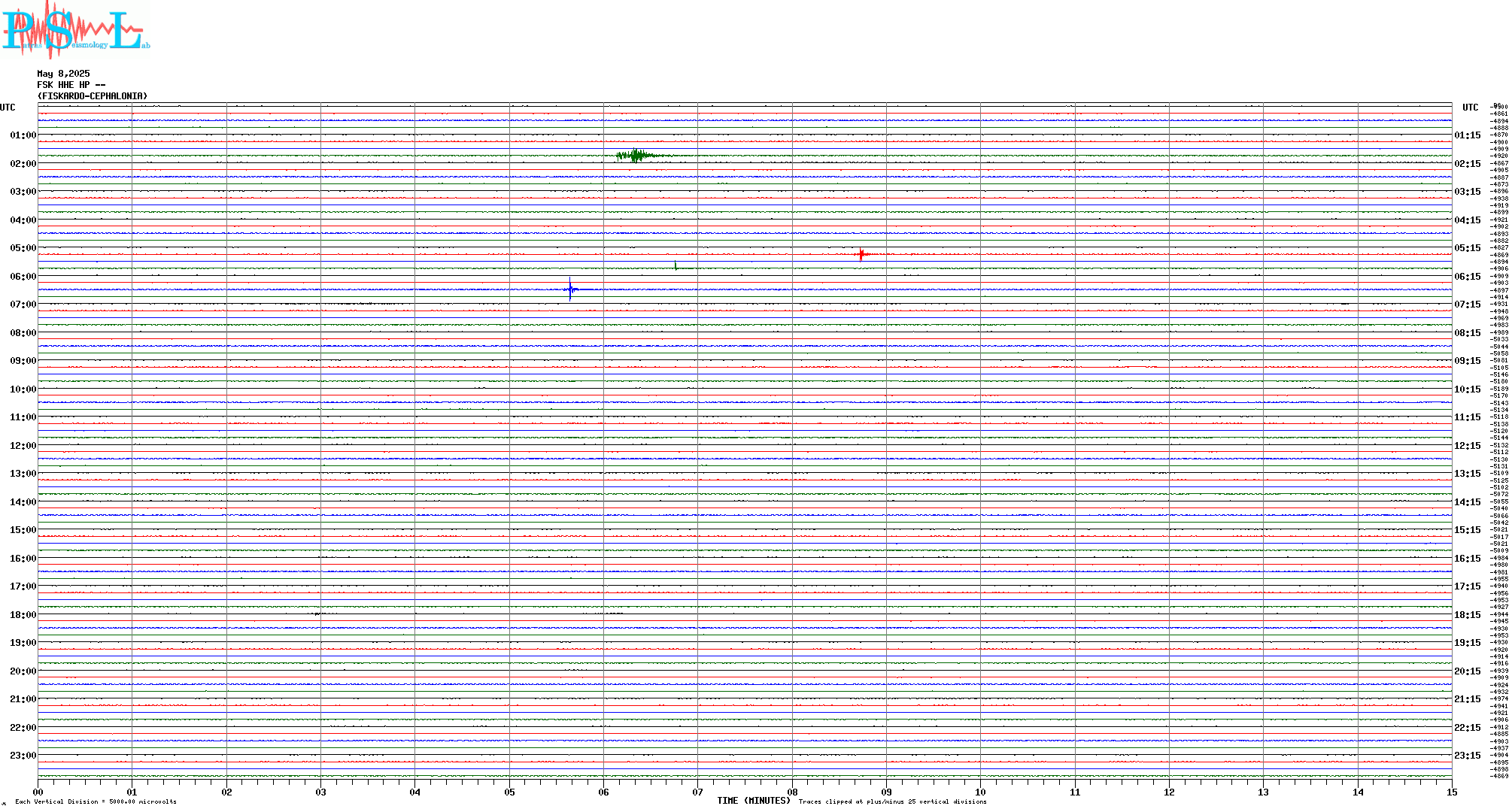Click the '05:15' time label on right
This screenshot has width=1512, height=812.
coord(1468,248)
